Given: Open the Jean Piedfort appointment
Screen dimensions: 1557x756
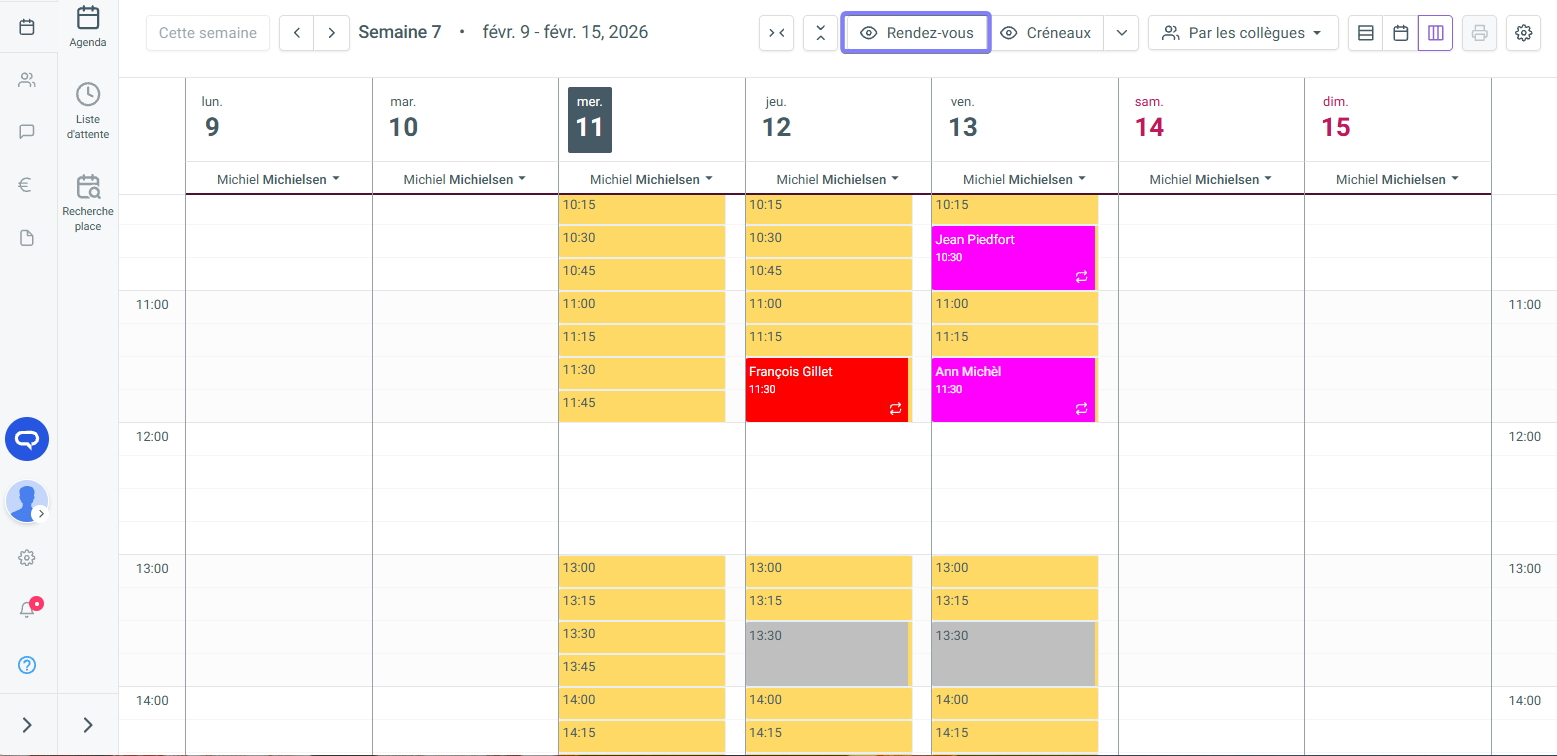Looking at the screenshot, I should coord(1012,257).
